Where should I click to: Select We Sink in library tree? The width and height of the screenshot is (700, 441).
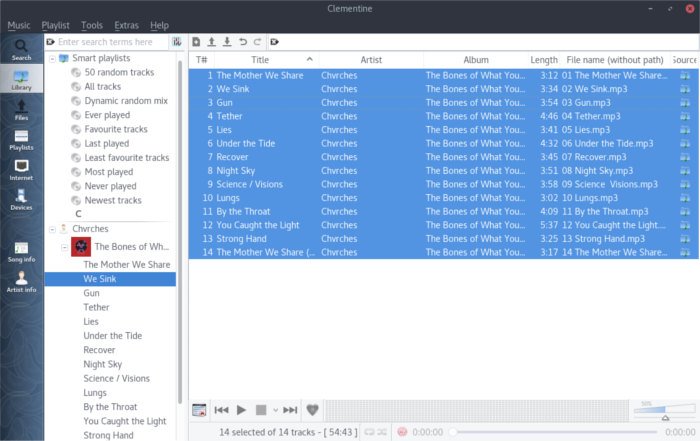[x=110, y=279]
